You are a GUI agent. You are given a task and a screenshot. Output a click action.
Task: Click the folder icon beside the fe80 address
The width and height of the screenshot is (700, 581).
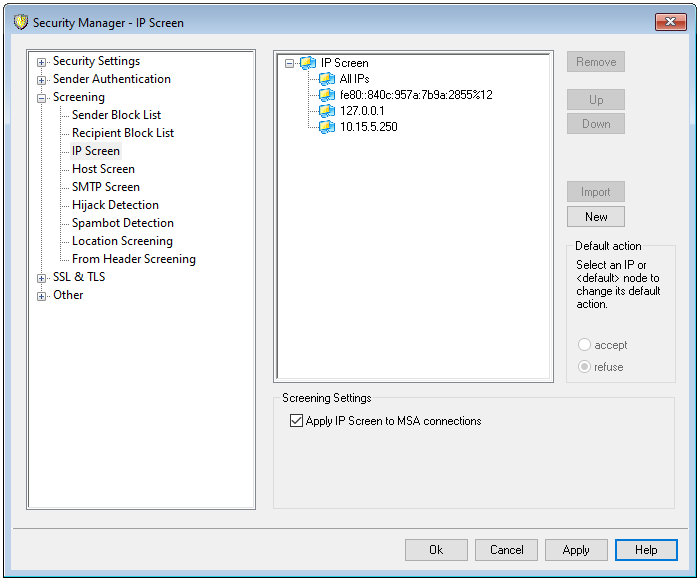pos(327,95)
